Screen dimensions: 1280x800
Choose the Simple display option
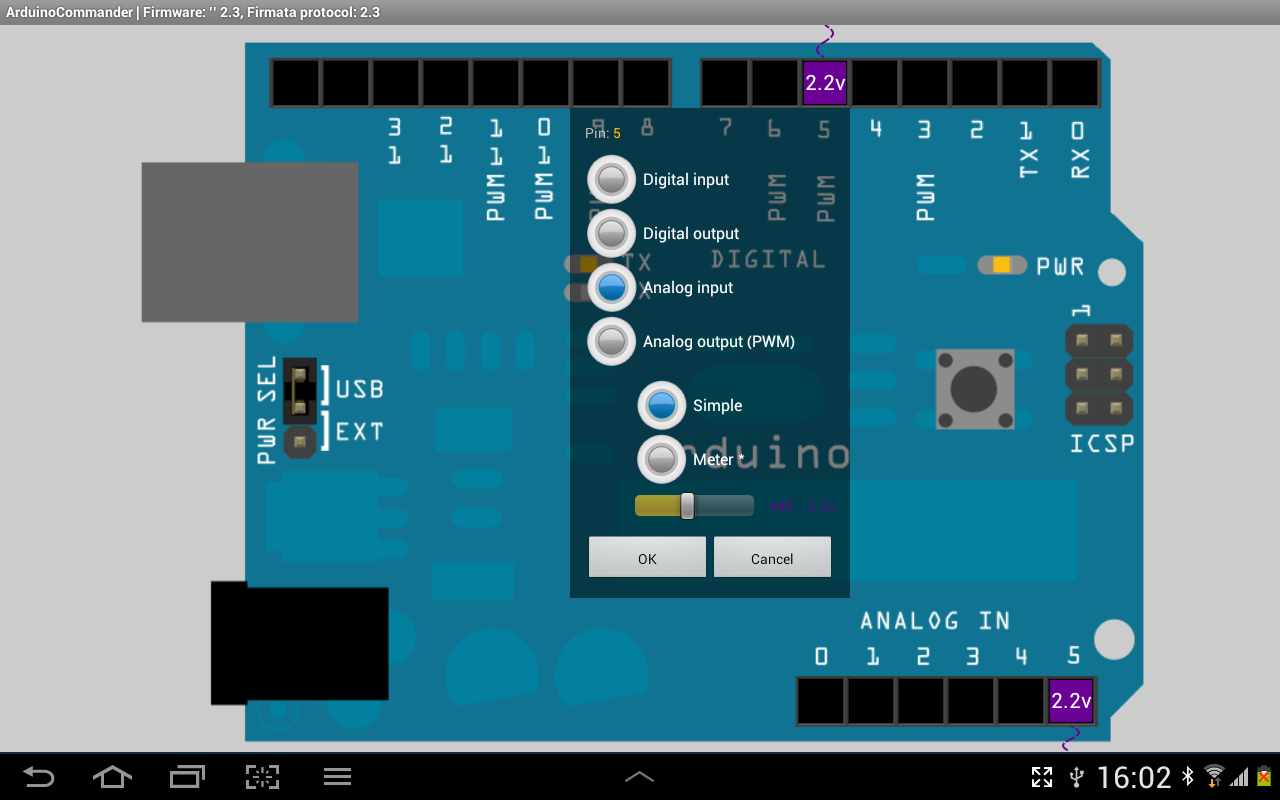661,406
